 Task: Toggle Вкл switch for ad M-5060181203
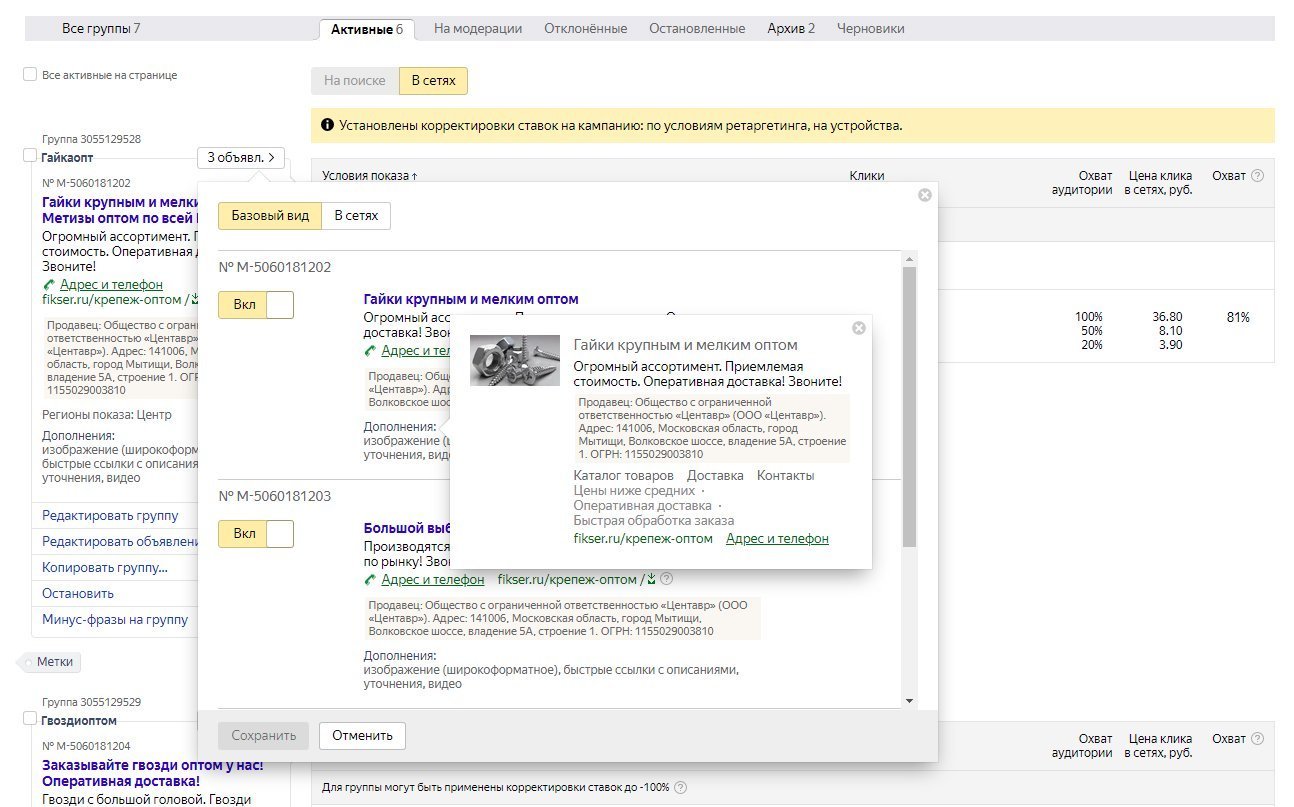(256, 534)
